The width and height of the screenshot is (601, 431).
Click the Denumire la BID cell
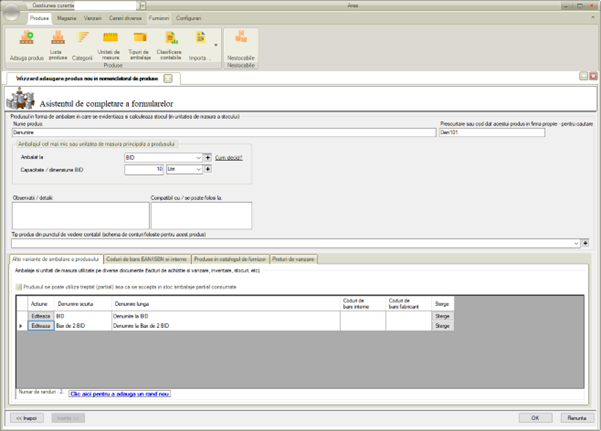[x=225, y=316]
